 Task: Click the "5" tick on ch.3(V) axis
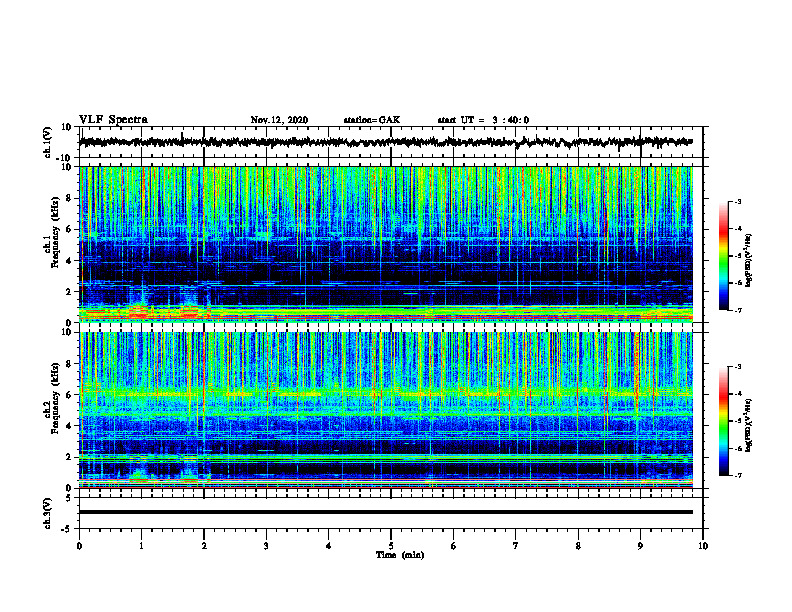[x=69, y=497]
